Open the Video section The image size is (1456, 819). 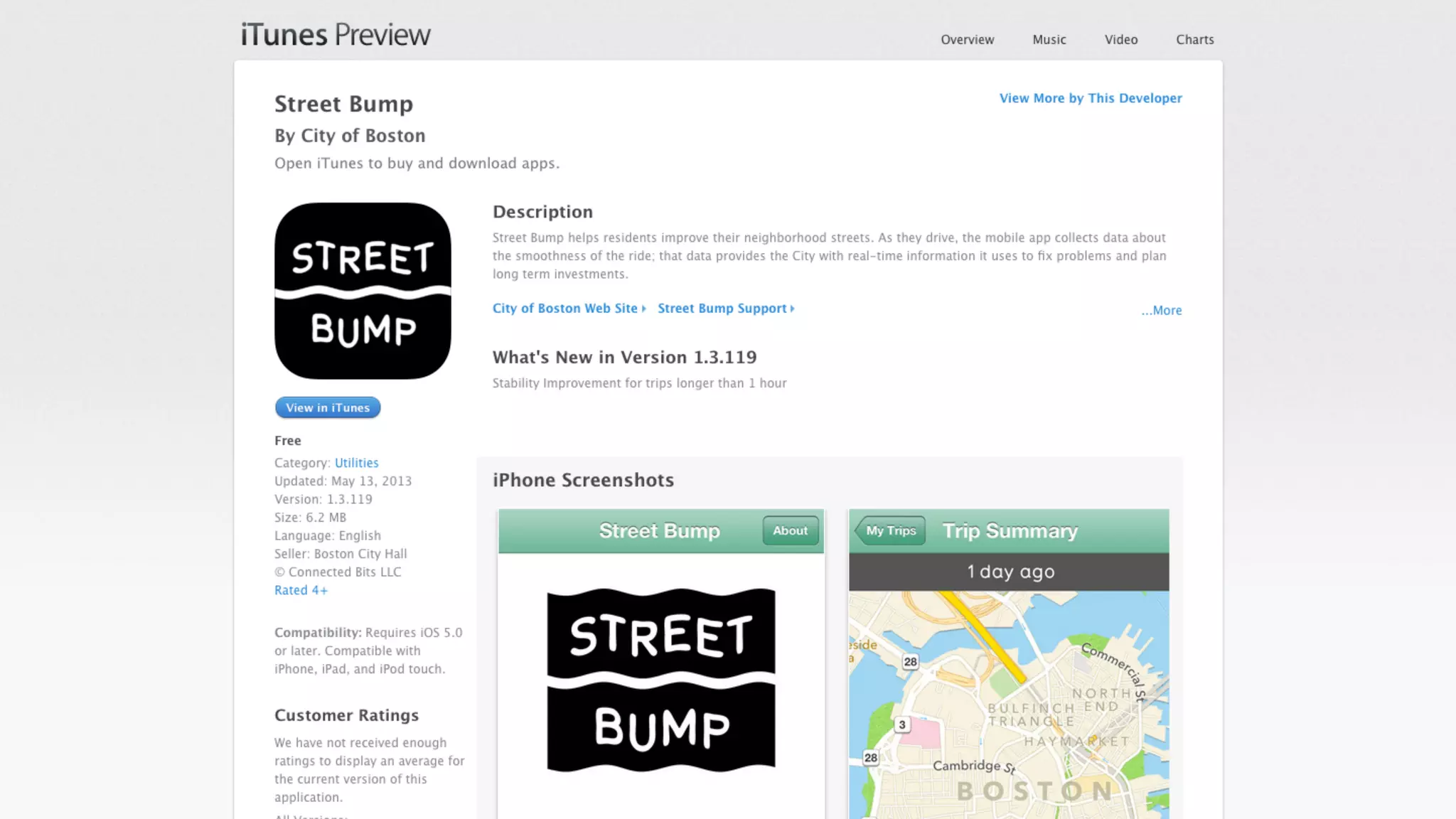pos(1120,40)
